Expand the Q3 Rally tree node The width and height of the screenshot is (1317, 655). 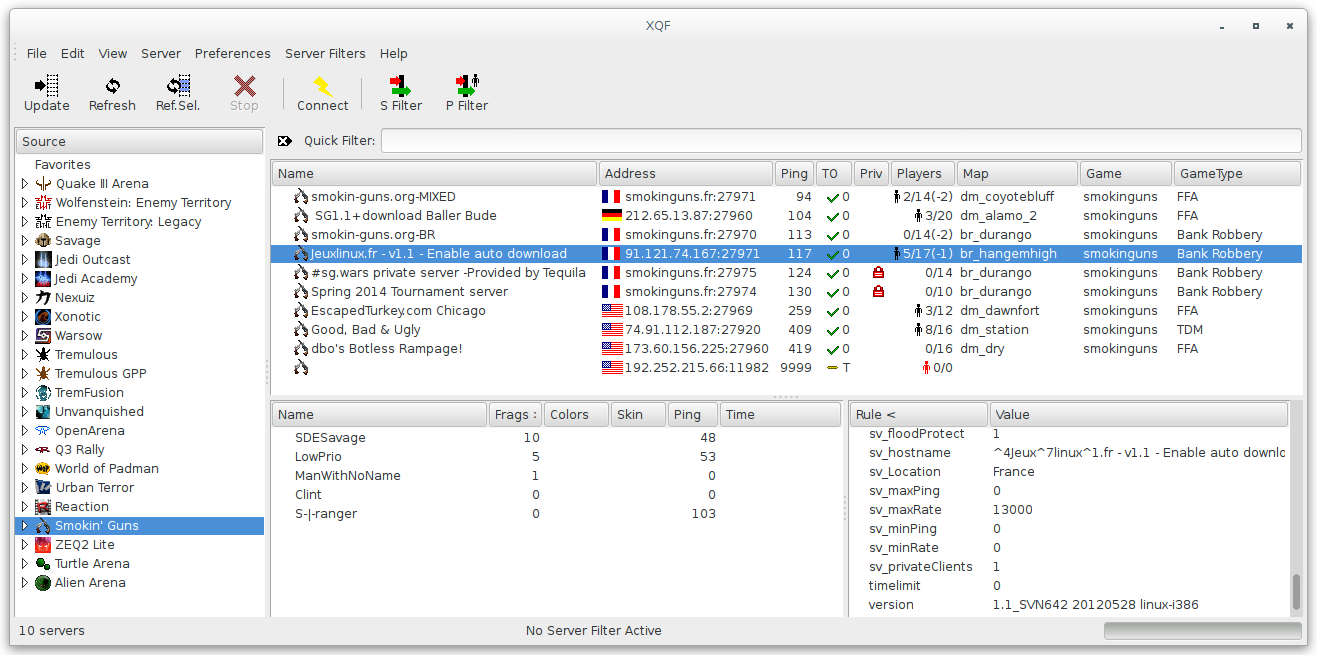pyautogui.click(x=25, y=450)
